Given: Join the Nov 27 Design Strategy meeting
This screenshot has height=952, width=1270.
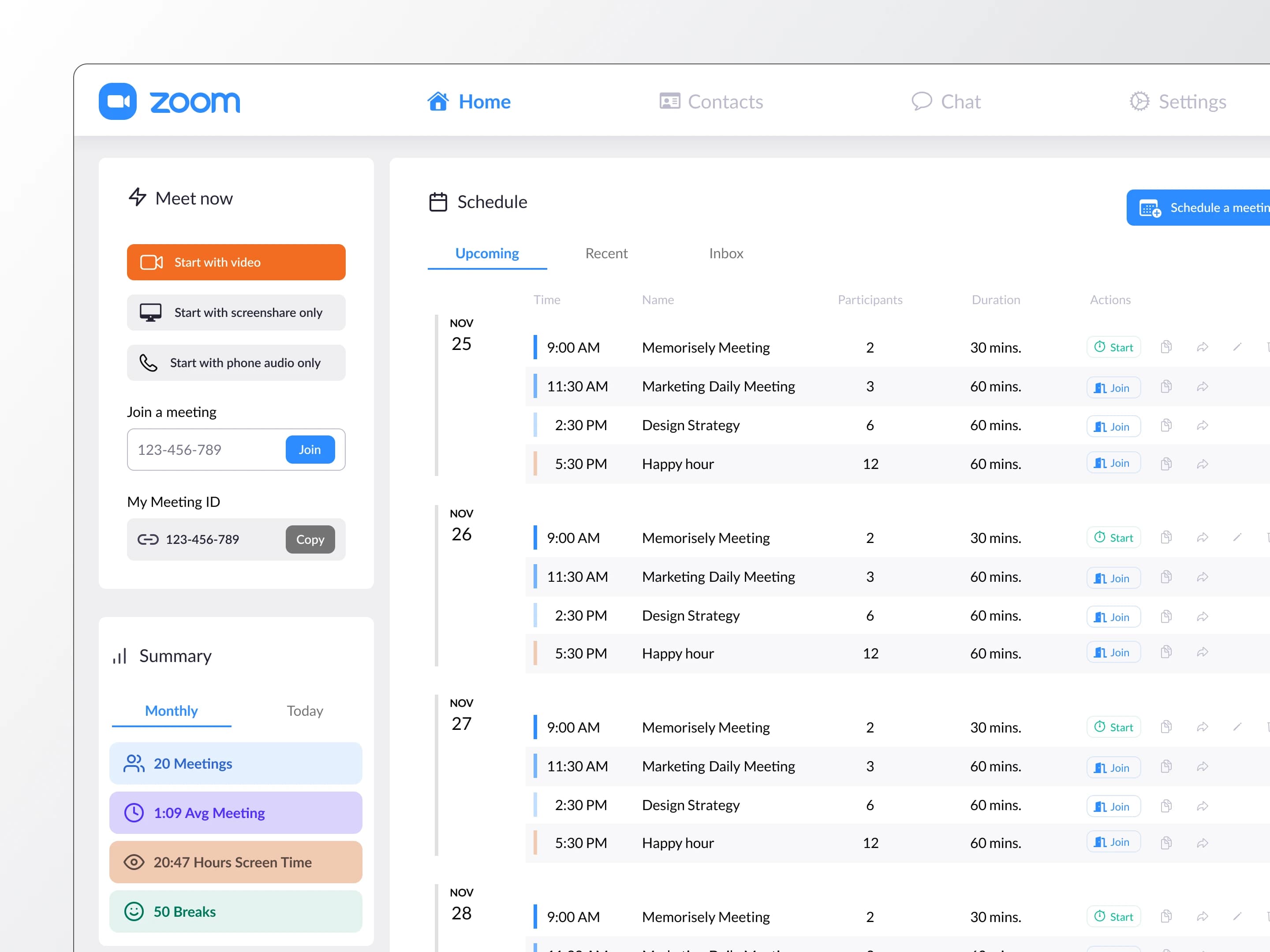Looking at the screenshot, I should tap(1113, 807).
